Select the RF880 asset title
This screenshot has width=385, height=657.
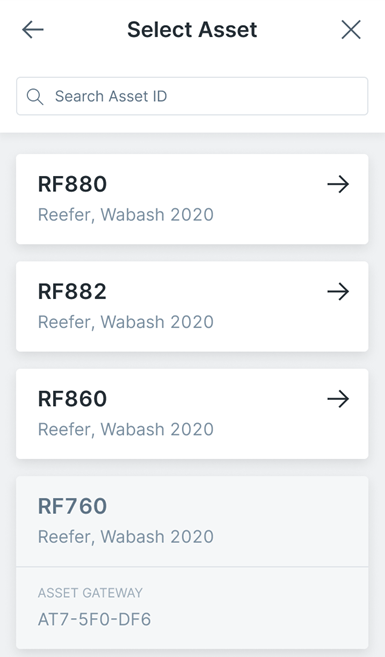pyautogui.click(x=72, y=184)
